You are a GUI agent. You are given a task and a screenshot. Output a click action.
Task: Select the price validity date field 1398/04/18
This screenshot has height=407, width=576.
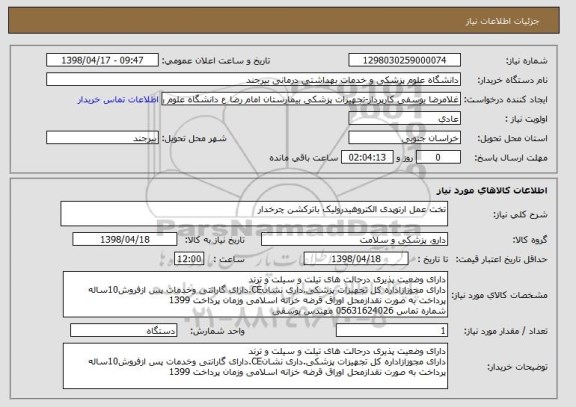[356, 259]
